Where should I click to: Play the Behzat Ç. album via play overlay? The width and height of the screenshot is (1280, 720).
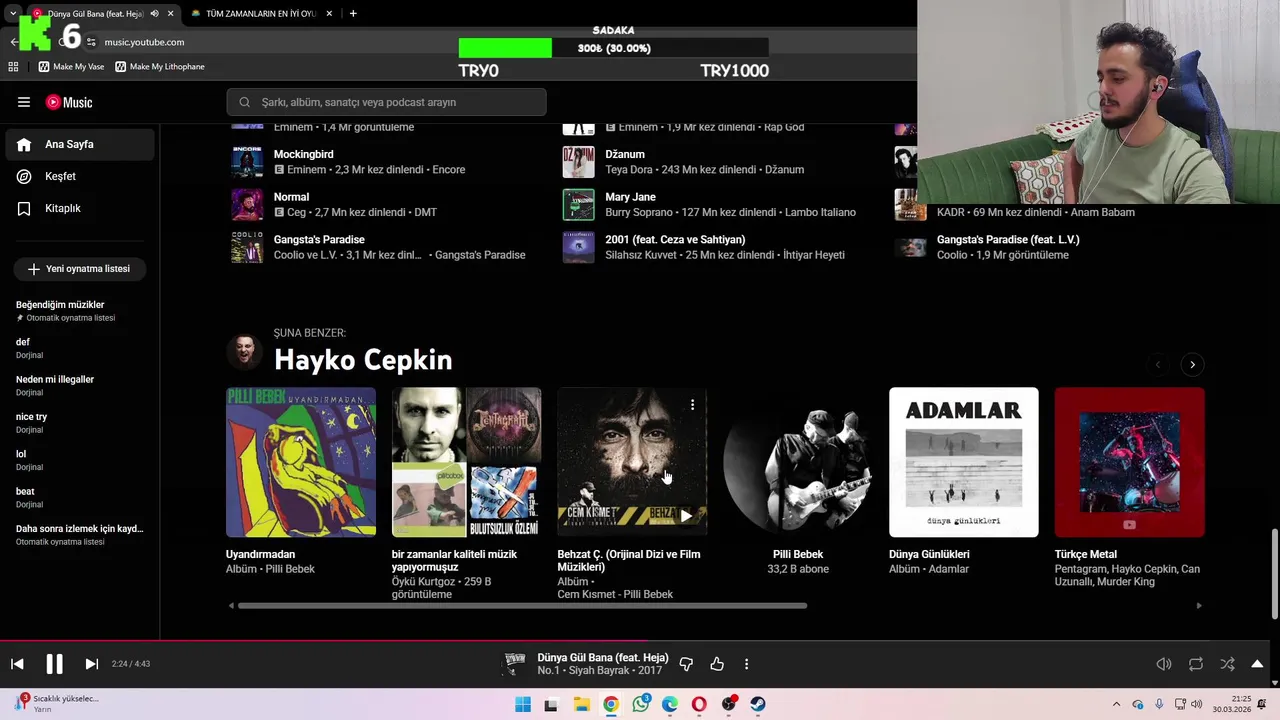686,516
